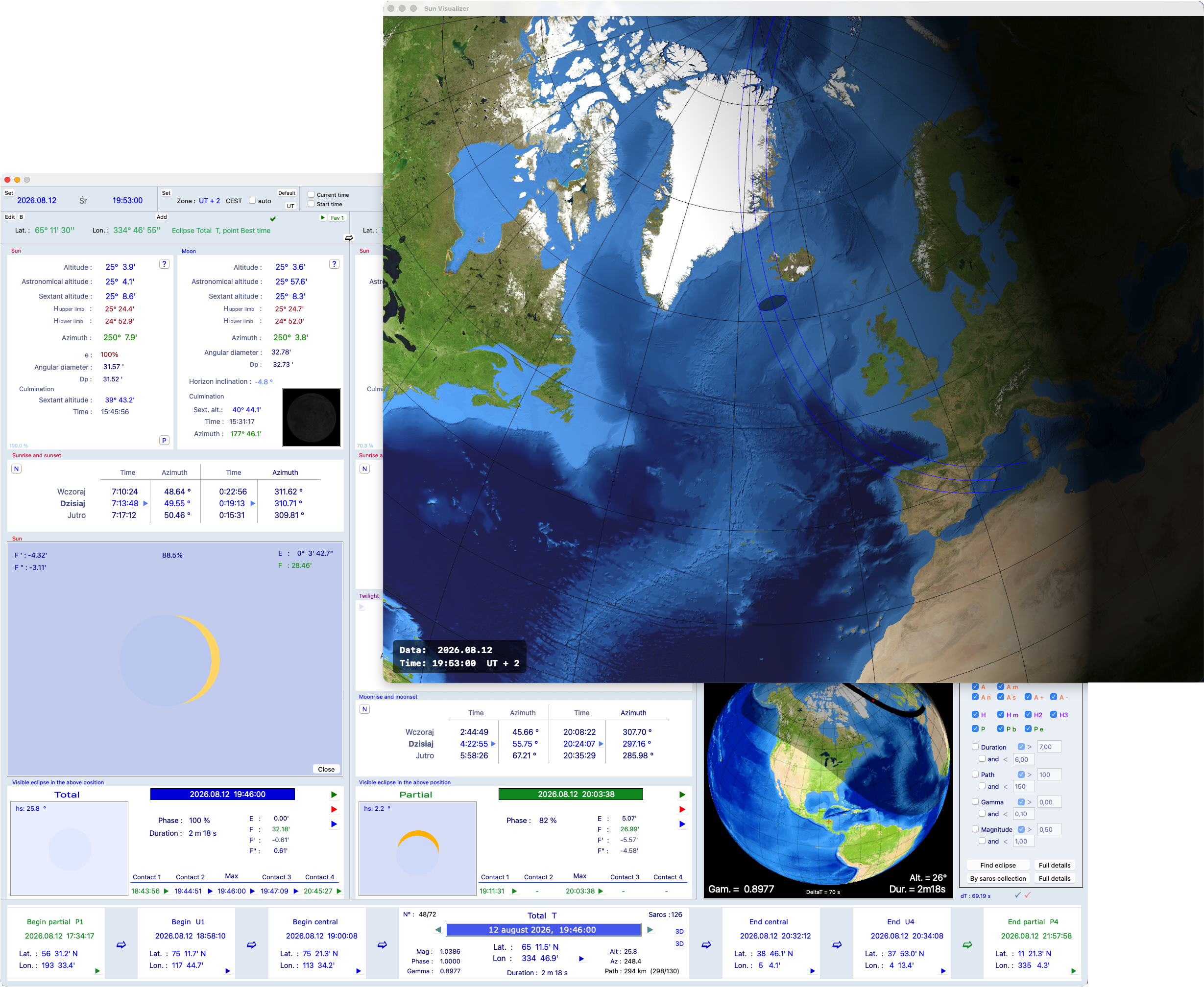Click the Default zone button
Screen dimensions: 1204x987
pyautogui.click(x=287, y=193)
